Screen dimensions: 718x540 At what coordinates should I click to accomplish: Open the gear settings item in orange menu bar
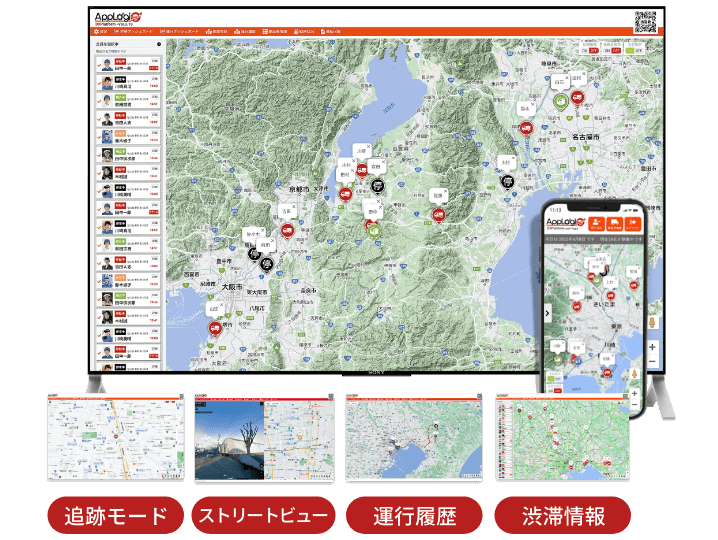click(x=101, y=32)
